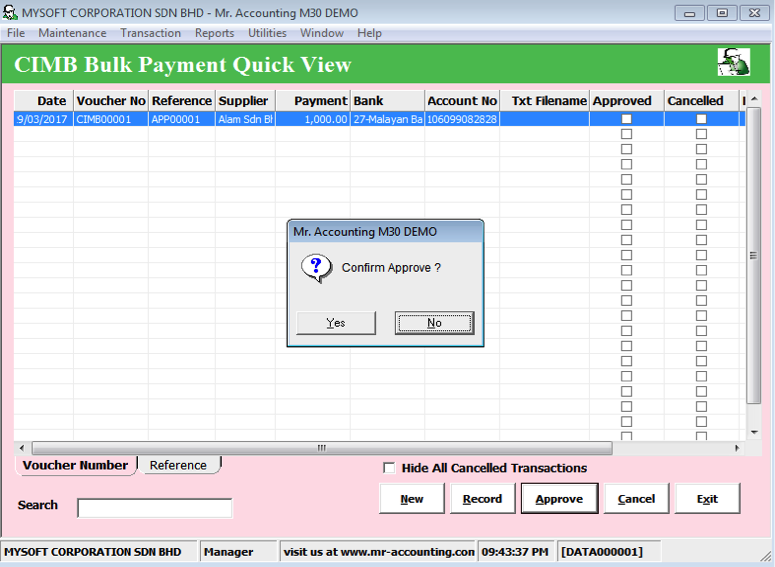The width and height of the screenshot is (775, 567).
Task: Click the Exit button
Action: [x=707, y=499]
